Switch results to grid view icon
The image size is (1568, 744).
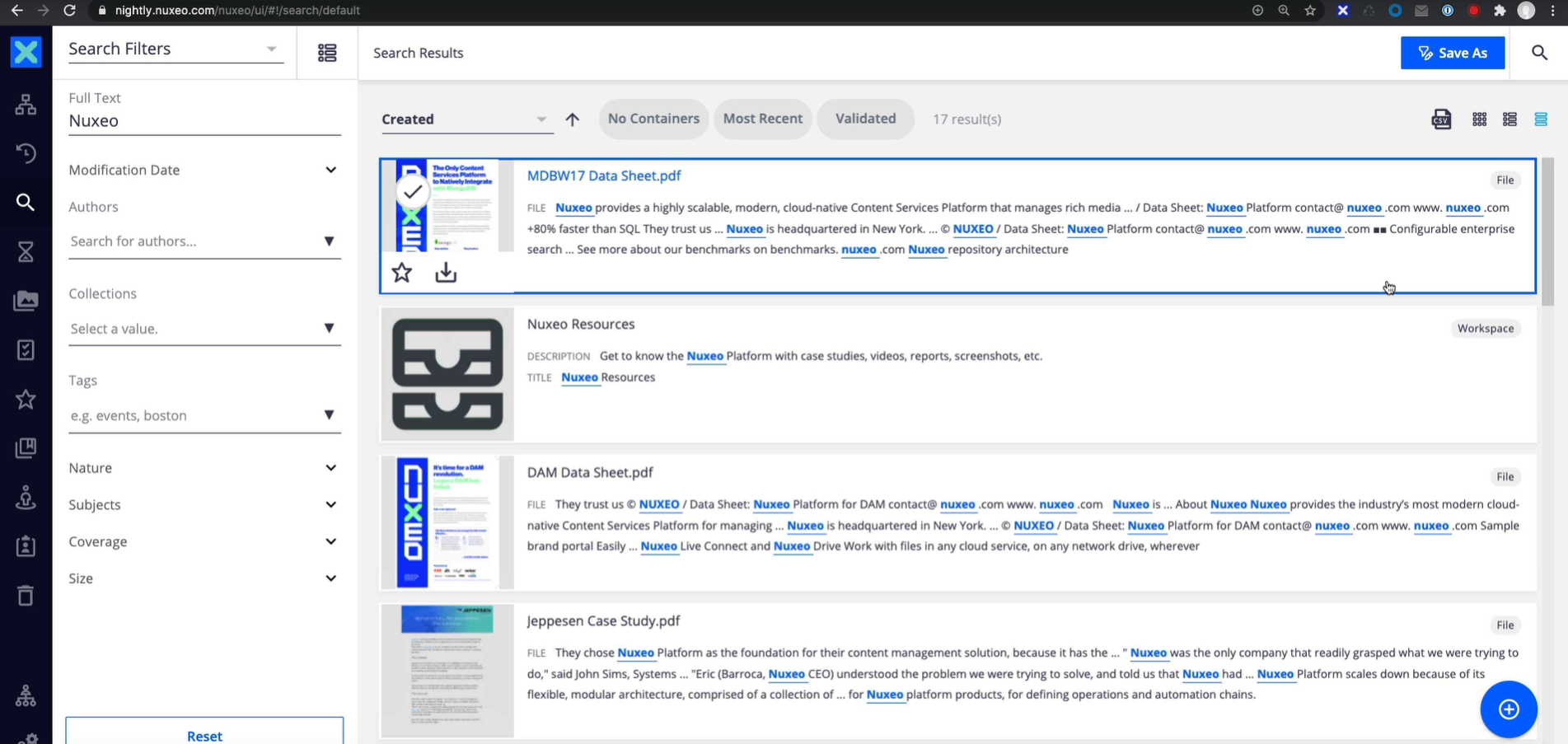pos(1480,119)
